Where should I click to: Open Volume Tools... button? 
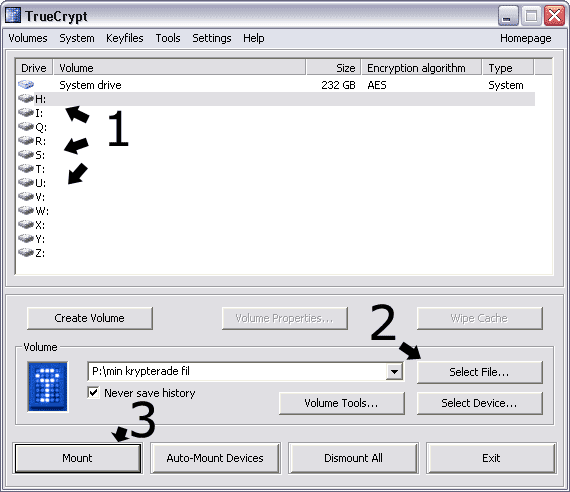pos(341,403)
